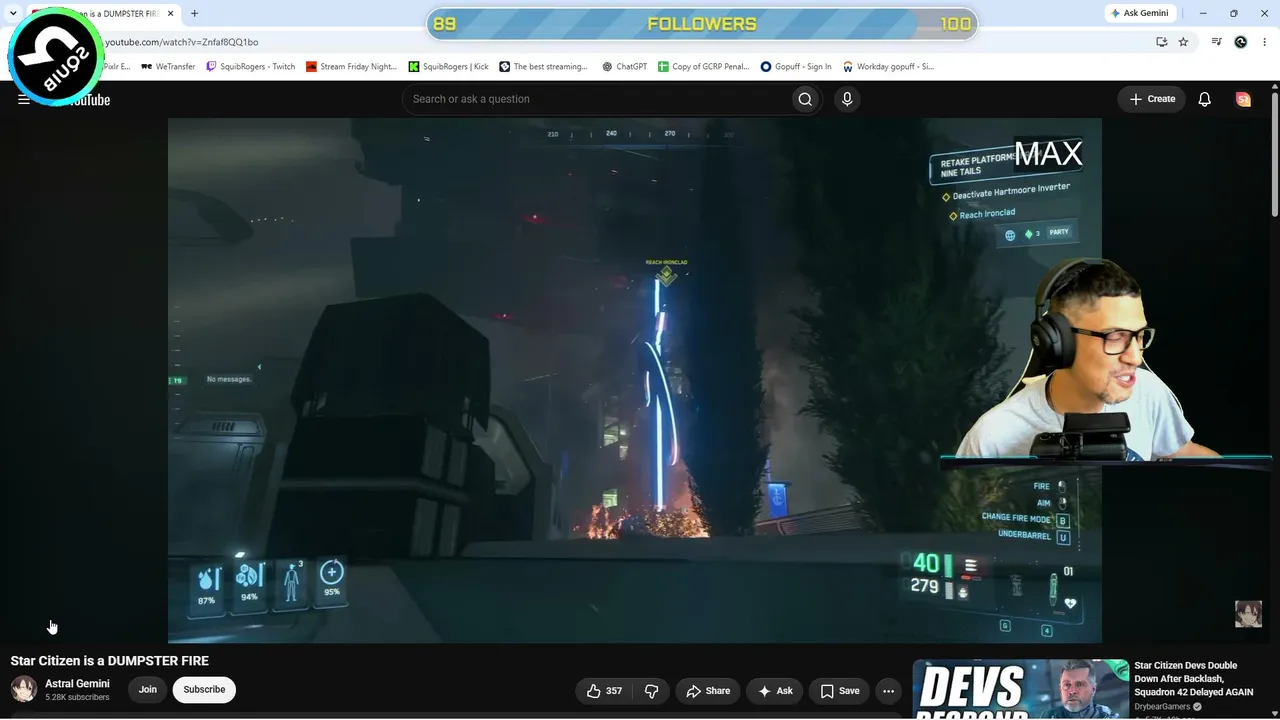Bookmark this page with the star icon

pyautogui.click(x=1183, y=42)
